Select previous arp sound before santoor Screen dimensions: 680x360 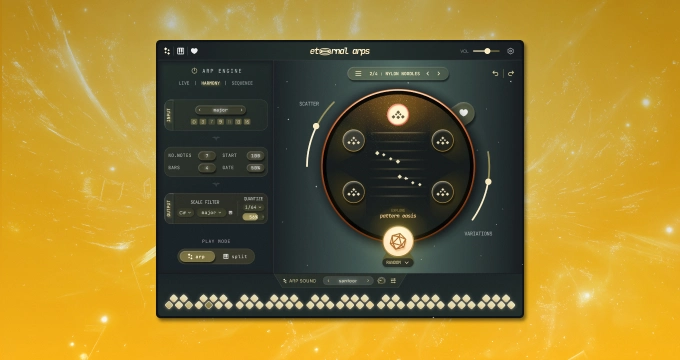(328, 281)
